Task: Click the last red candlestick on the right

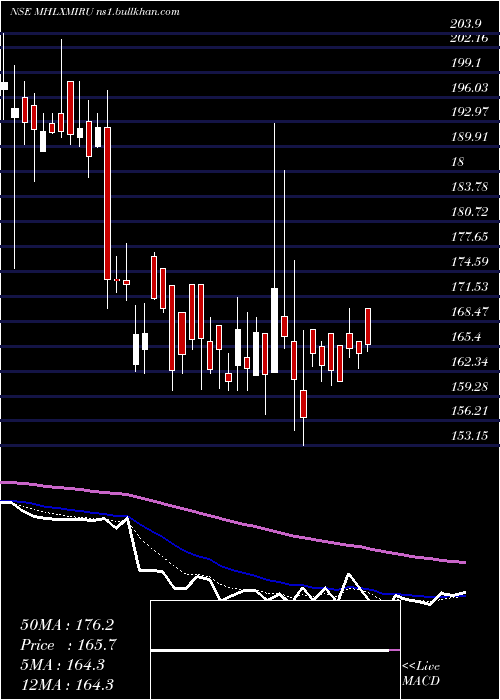Action: [x=368, y=326]
